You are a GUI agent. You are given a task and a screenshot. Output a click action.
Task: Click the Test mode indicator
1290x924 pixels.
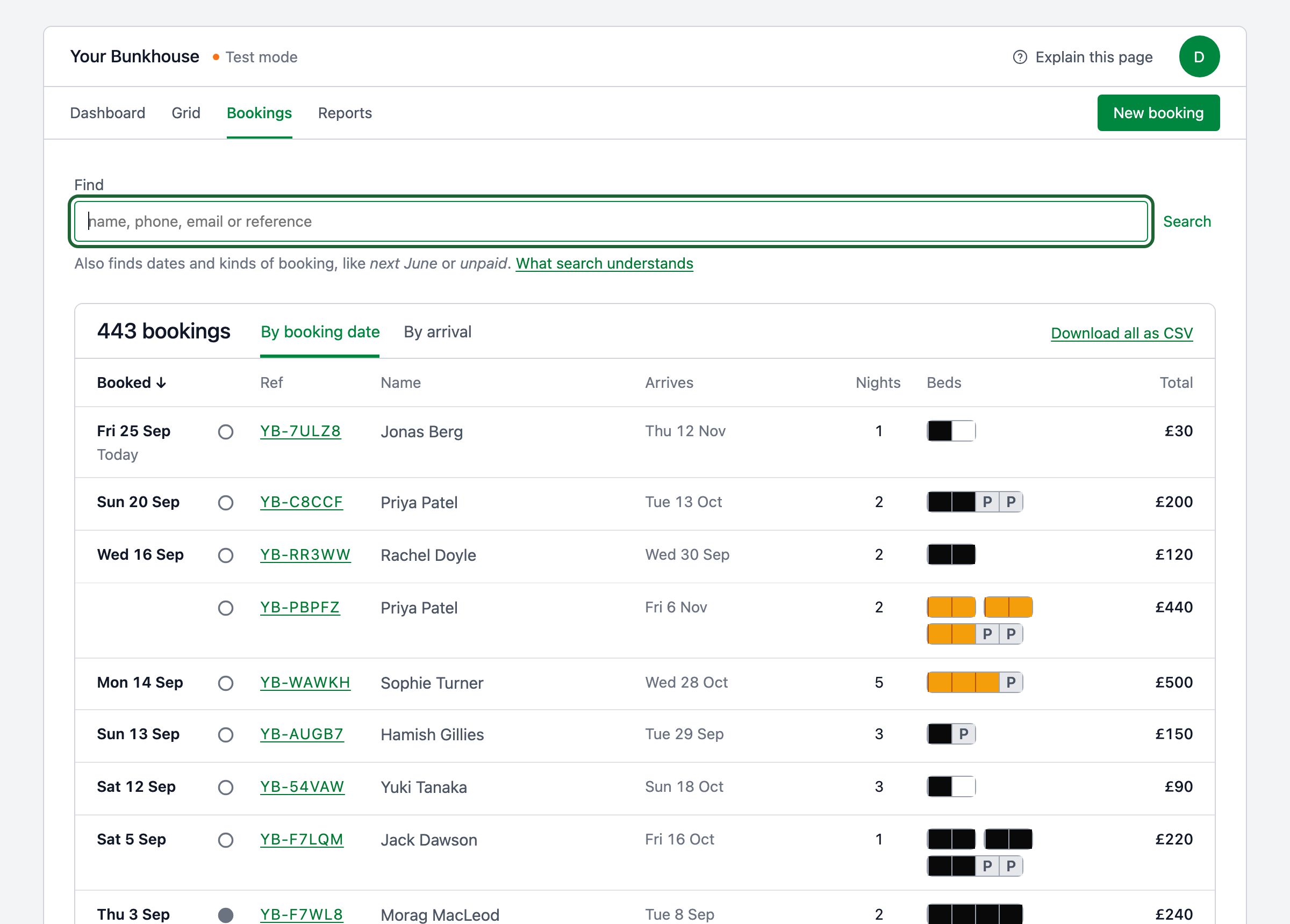(x=255, y=57)
